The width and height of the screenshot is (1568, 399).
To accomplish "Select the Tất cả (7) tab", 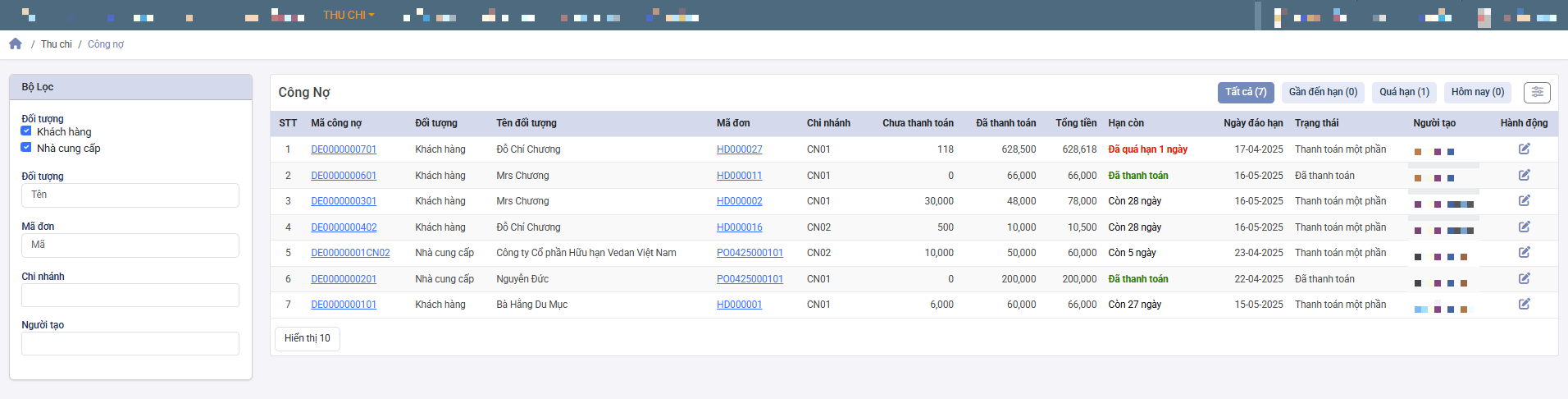I will [x=1246, y=92].
